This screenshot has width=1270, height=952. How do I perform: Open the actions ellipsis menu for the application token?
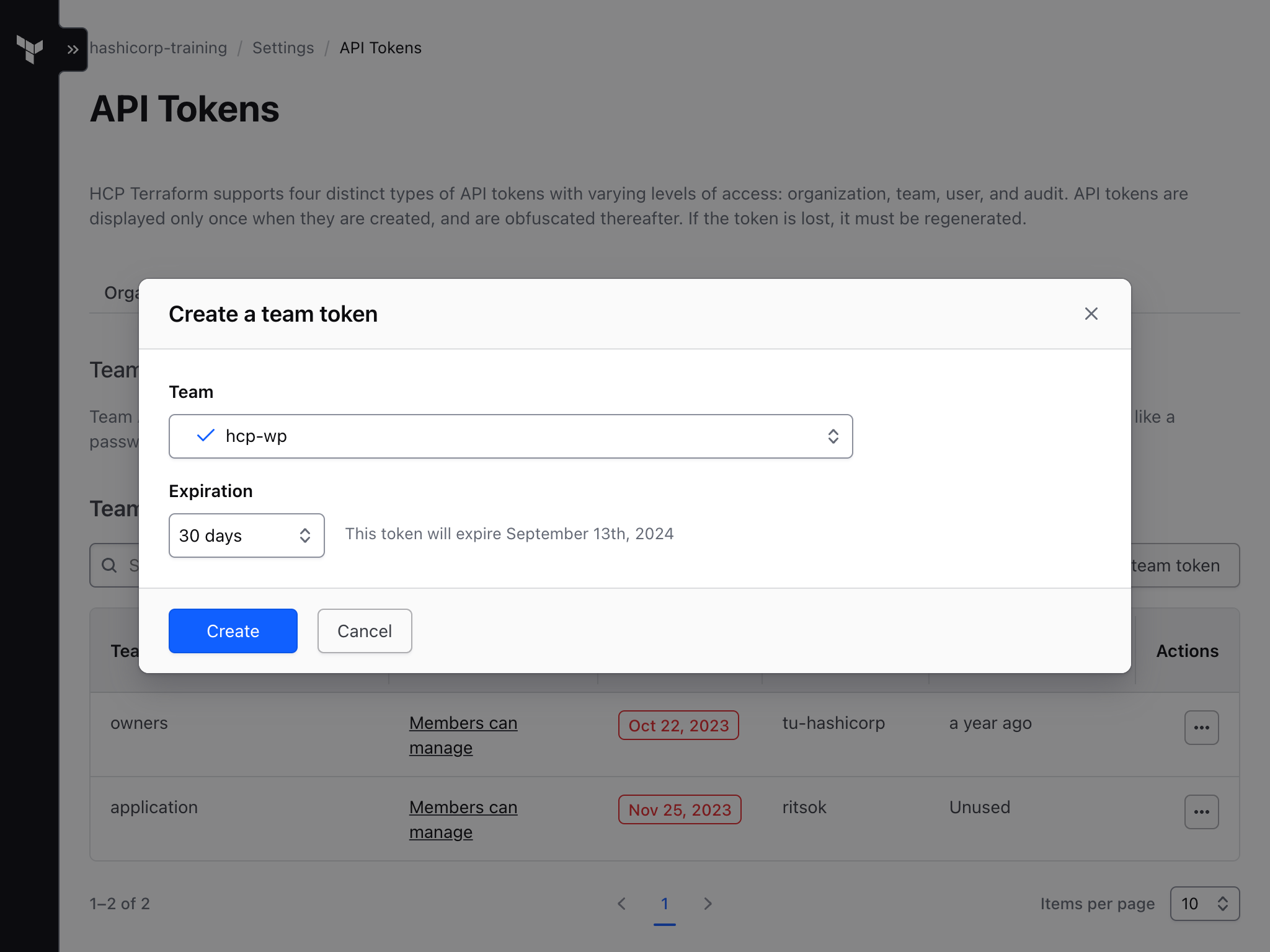click(1201, 812)
